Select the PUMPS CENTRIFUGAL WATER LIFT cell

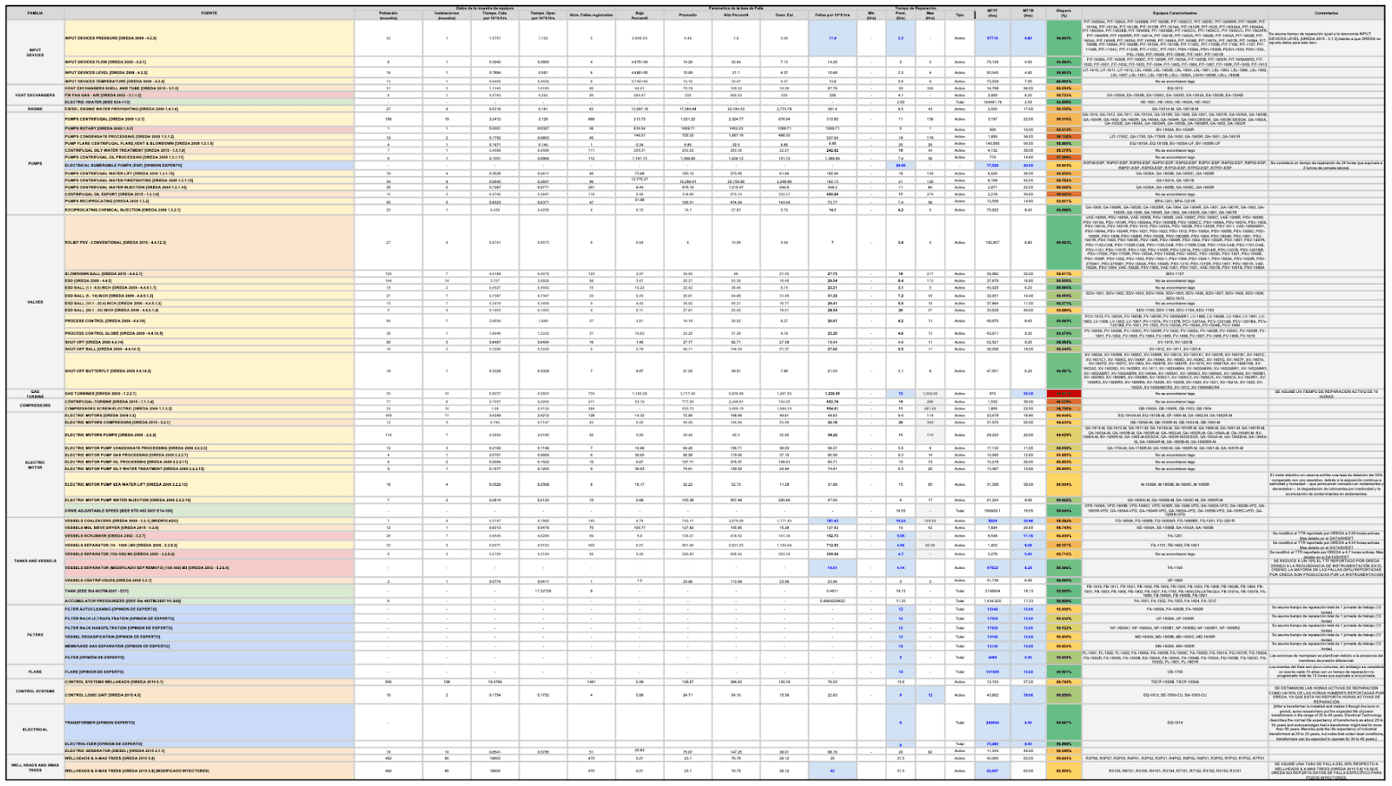click(x=209, y=173)
